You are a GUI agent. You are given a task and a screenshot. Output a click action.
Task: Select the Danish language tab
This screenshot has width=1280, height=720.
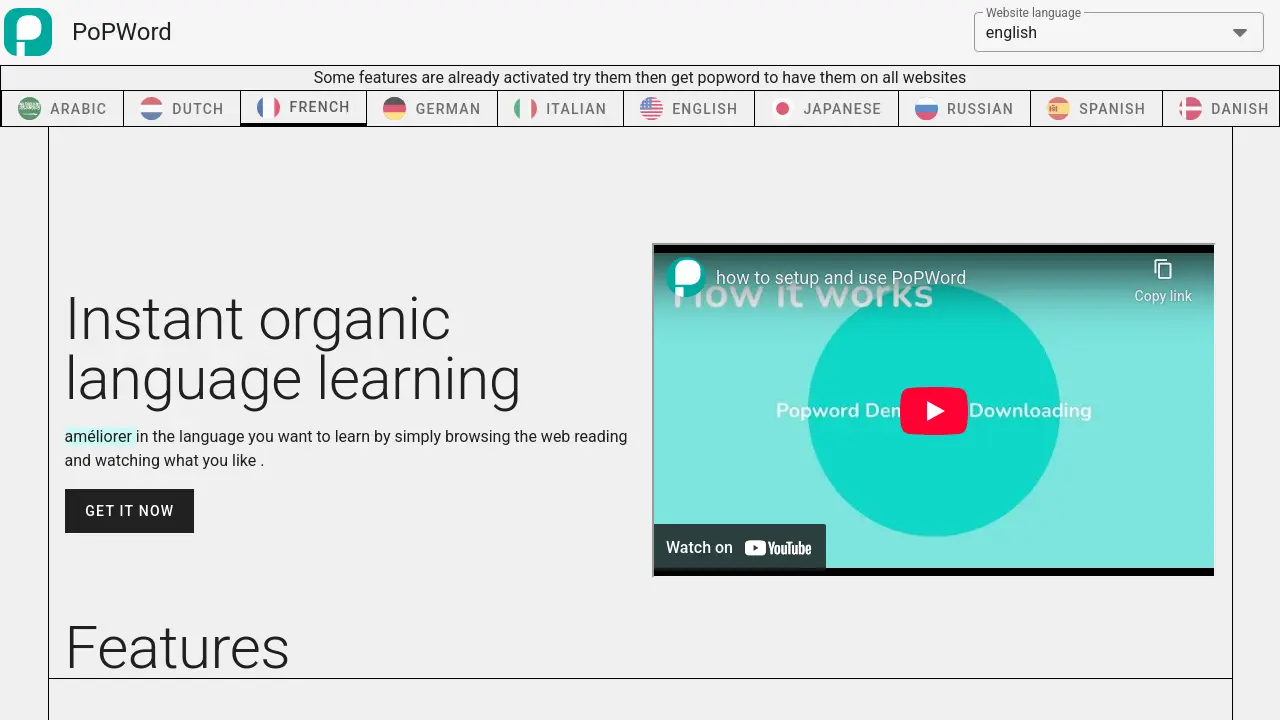pyautogui.click(x=1221, y=108)
